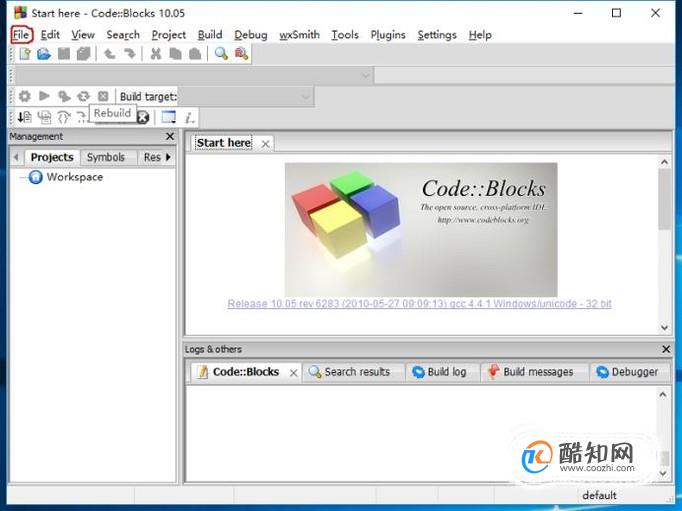682x511 pixels.
Task: Click the Build and run icon
Action: tap(64, 96)
